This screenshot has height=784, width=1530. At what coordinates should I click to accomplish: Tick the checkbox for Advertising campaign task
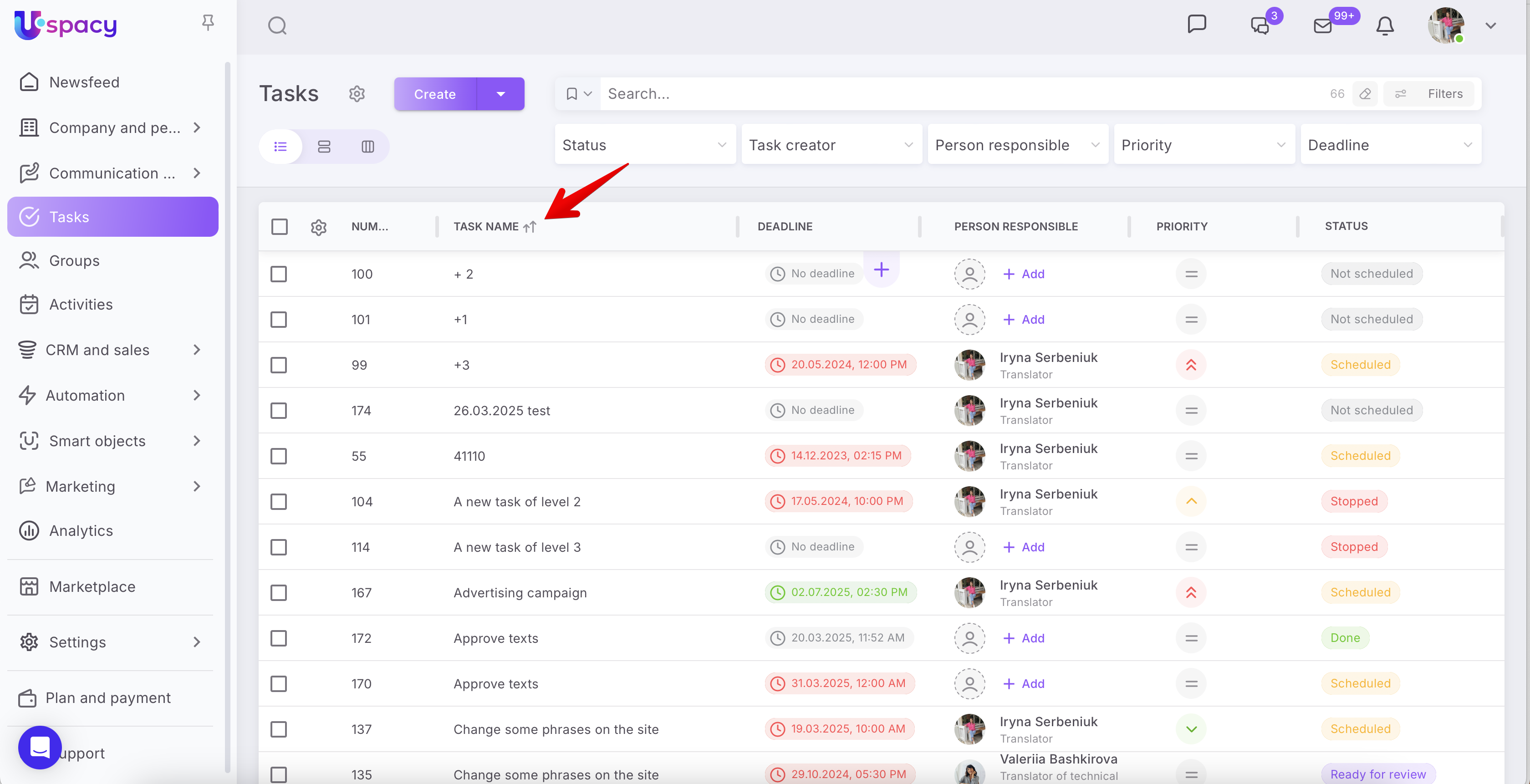[279, 592]
